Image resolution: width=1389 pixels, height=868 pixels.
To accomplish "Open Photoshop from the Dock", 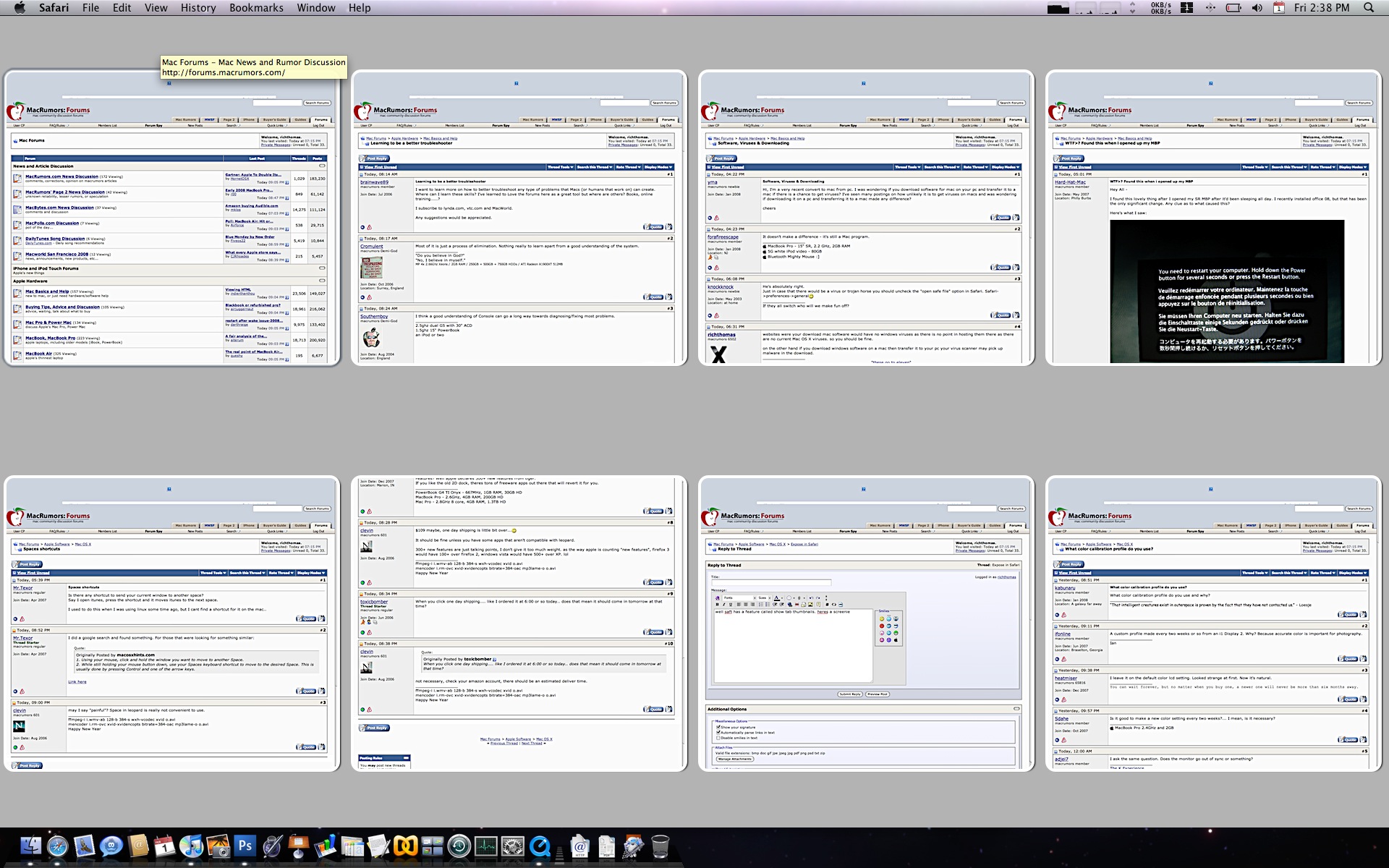I will tap(245, 846).
